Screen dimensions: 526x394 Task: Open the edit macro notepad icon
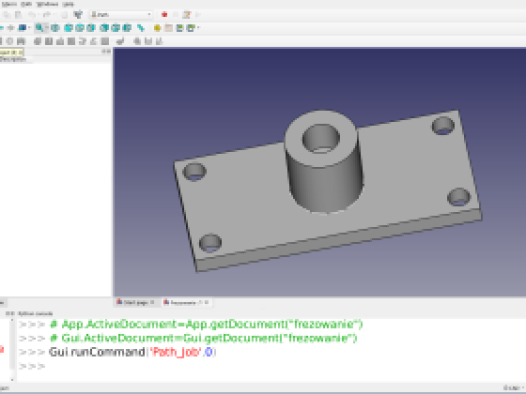(187, 15)
